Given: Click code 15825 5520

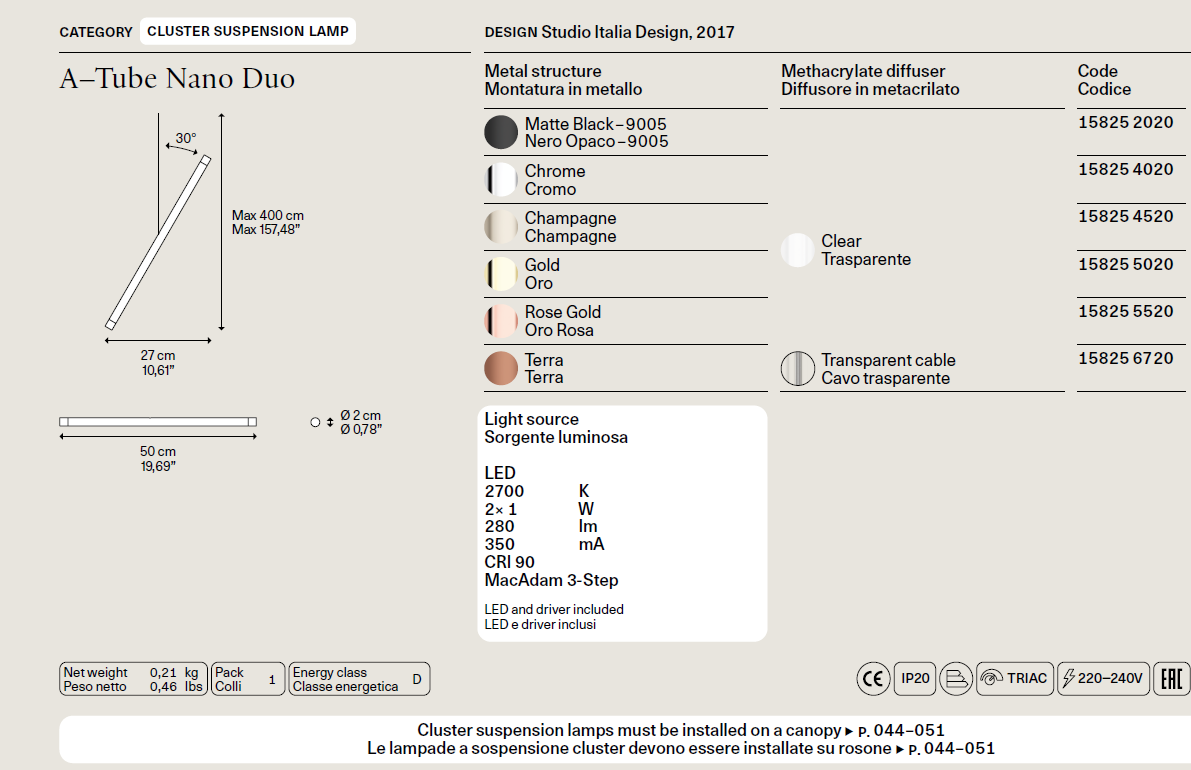Looking at the screenshot, I should pos(1126,311).
